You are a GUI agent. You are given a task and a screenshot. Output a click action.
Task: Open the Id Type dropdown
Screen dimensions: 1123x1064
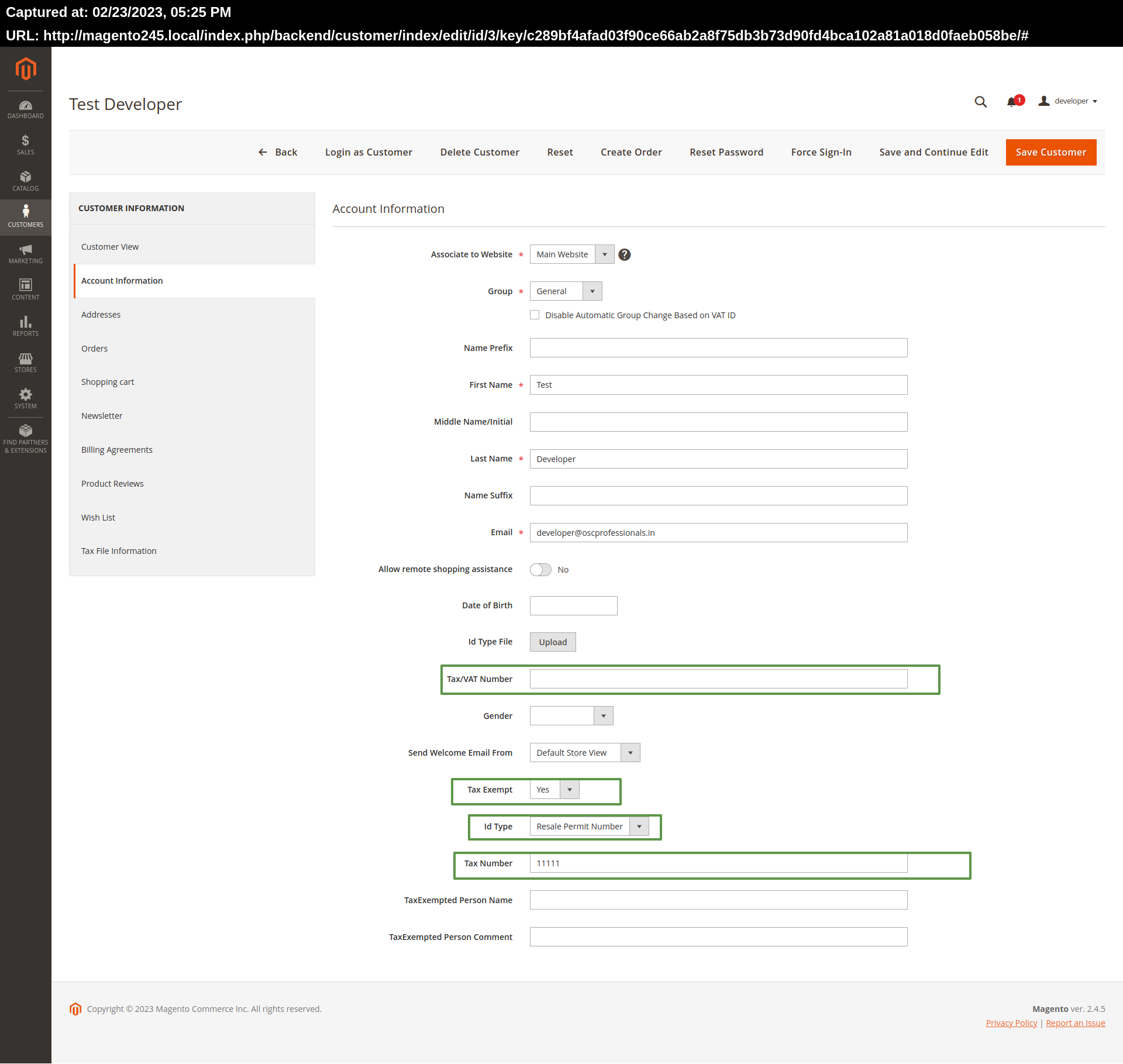(x=639, y=826)
